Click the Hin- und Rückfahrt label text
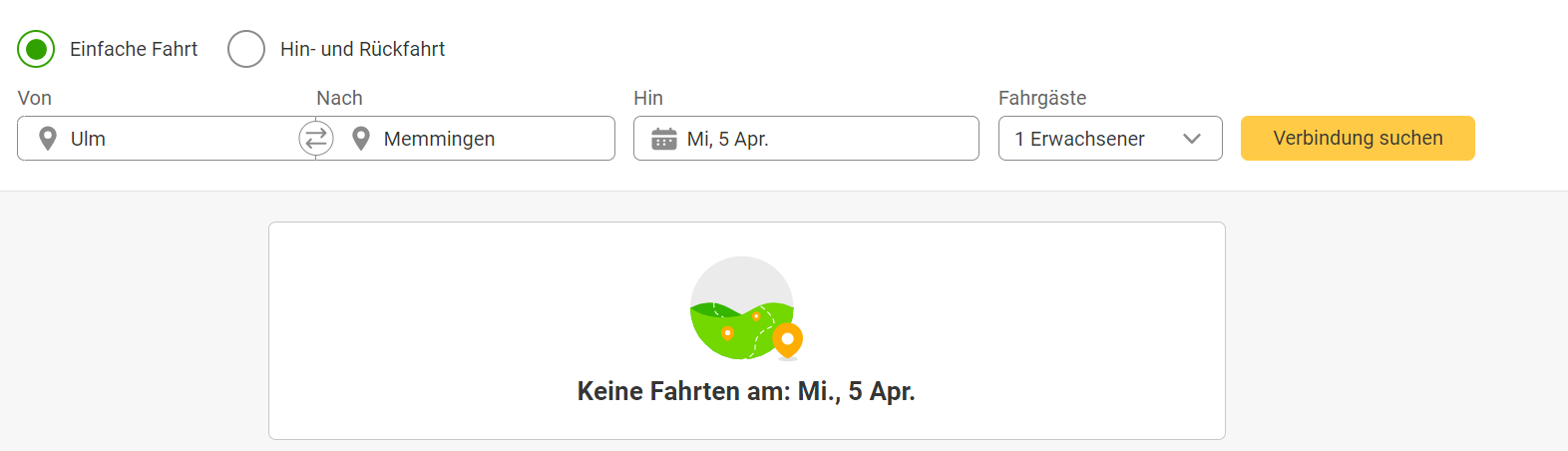This screenshot has height=451, width=1568. point(362,49)
